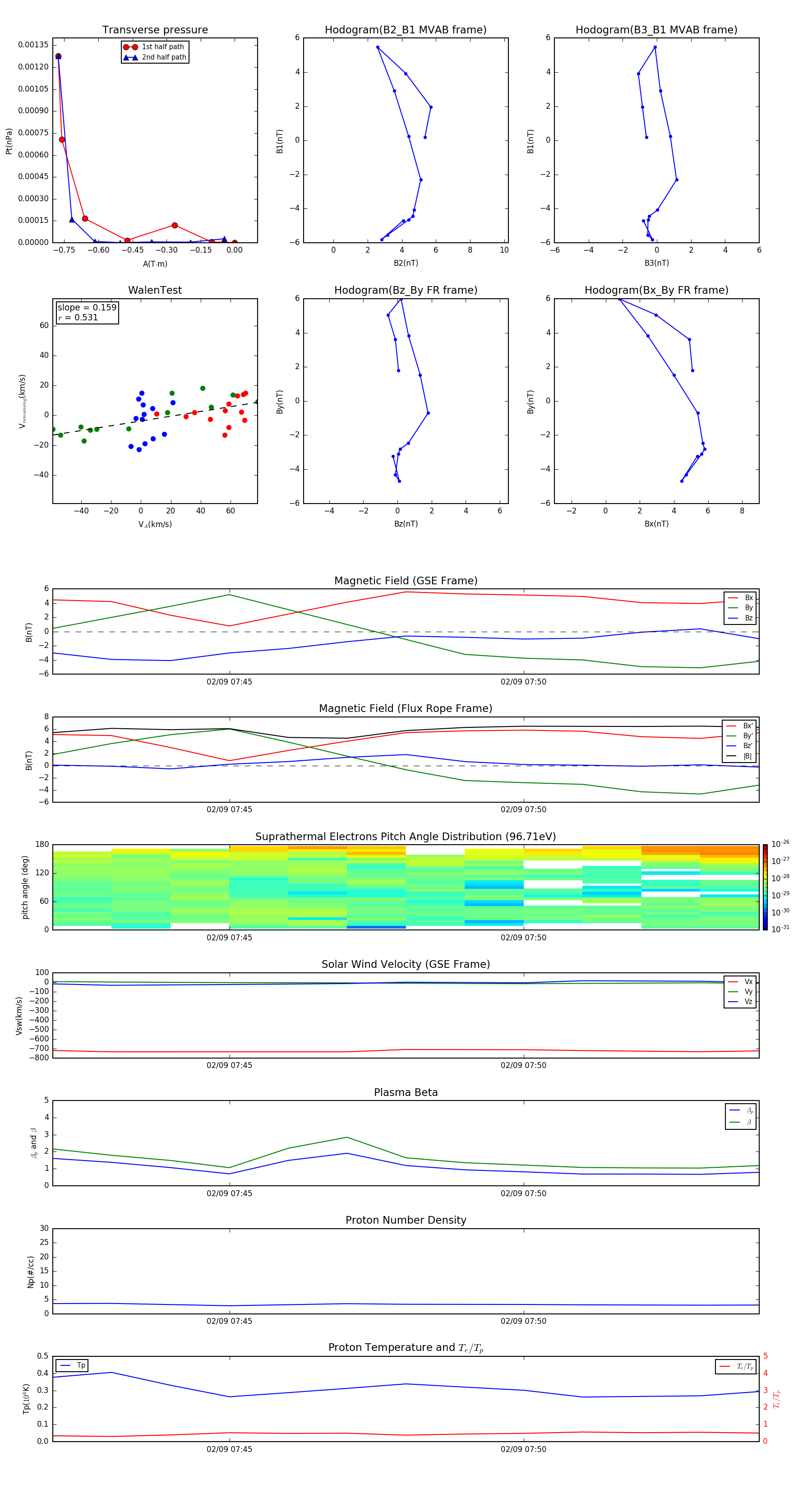Click the "Transverse pressure" plot title
Image resolution: width=812 pixels, height=1489 pixels.
155,30
